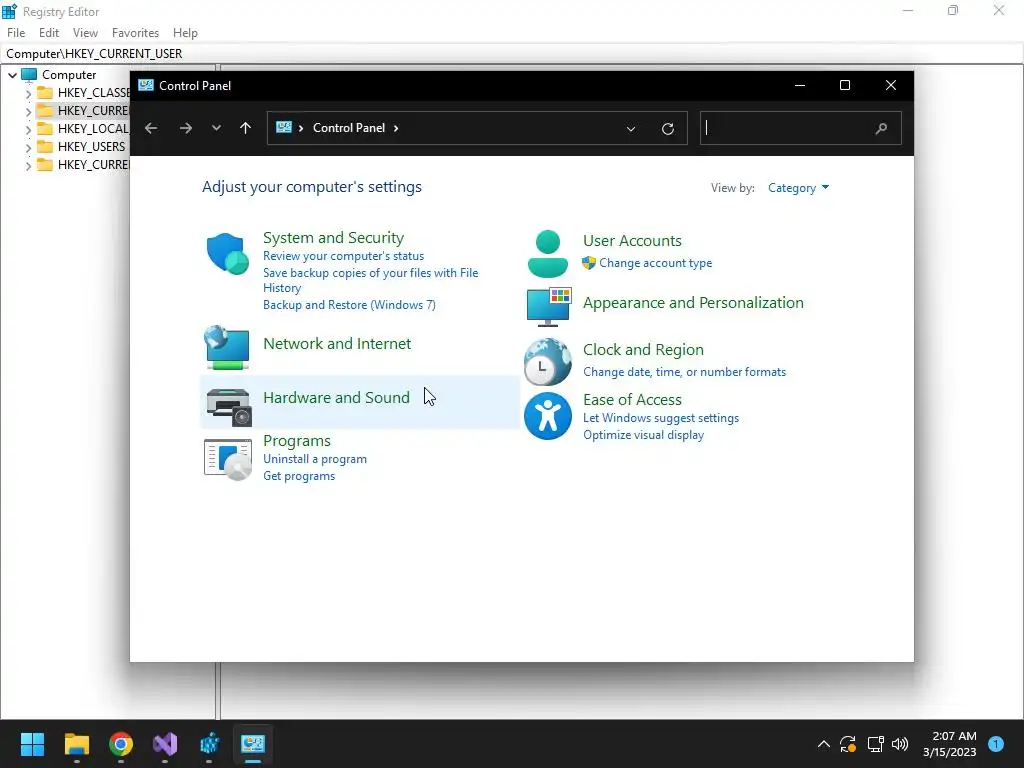Open Network and Internet category
The image size is (1024, 768).
click(x=337, y=344)
